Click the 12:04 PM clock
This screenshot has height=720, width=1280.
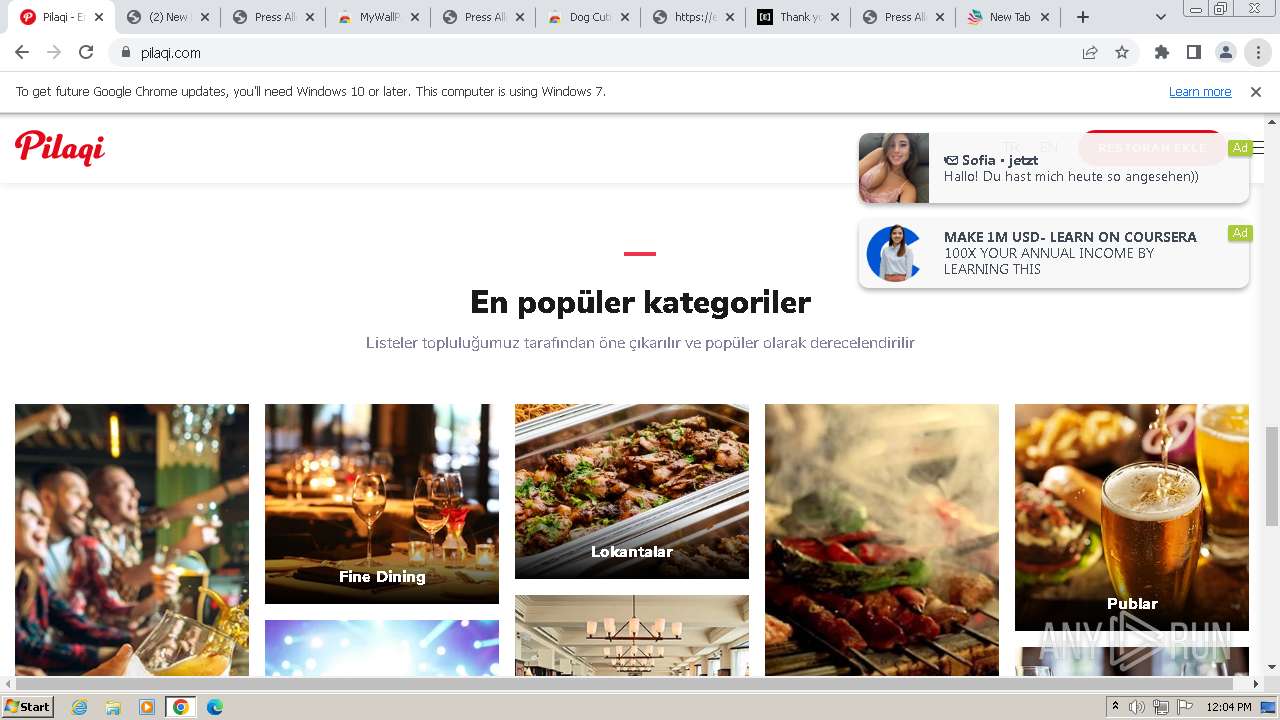click(1229, 707)
